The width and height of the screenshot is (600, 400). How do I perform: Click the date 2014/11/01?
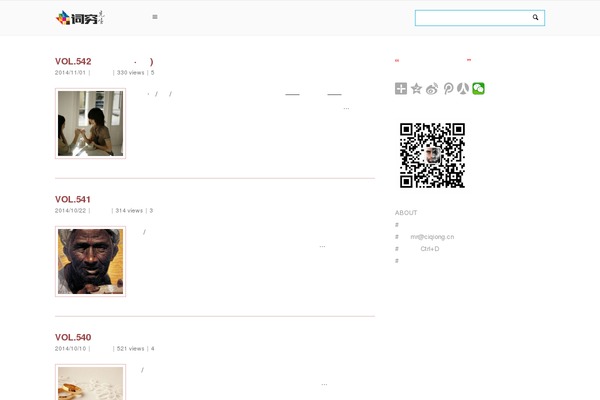(70, 73)
